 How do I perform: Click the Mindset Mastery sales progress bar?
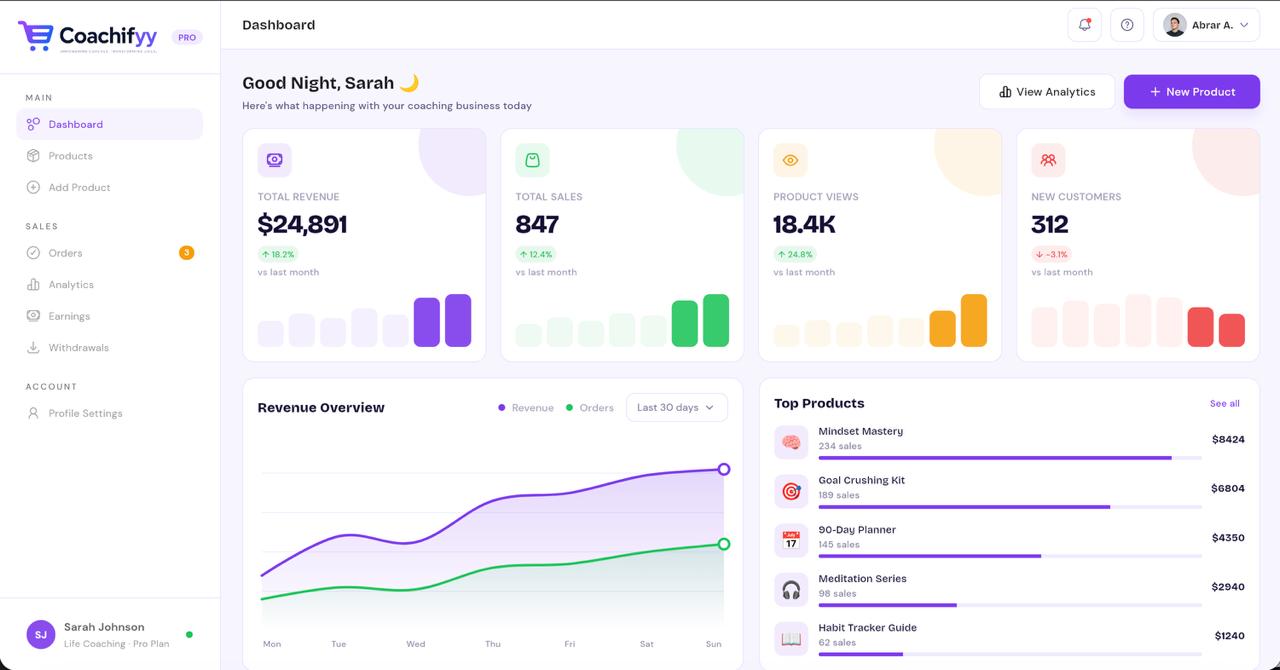coord(1010,458)
